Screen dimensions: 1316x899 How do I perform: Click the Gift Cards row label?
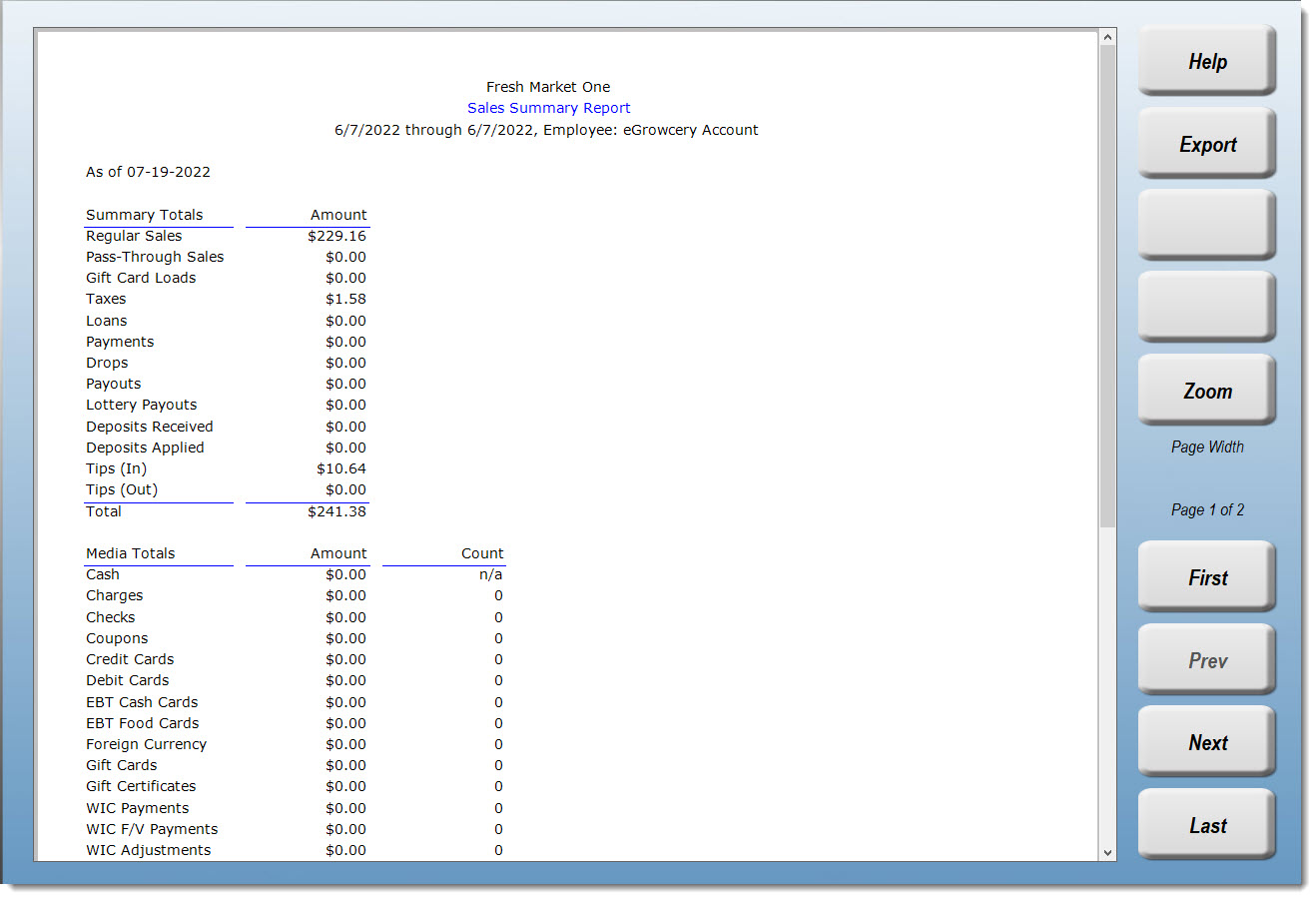(122, 765)
